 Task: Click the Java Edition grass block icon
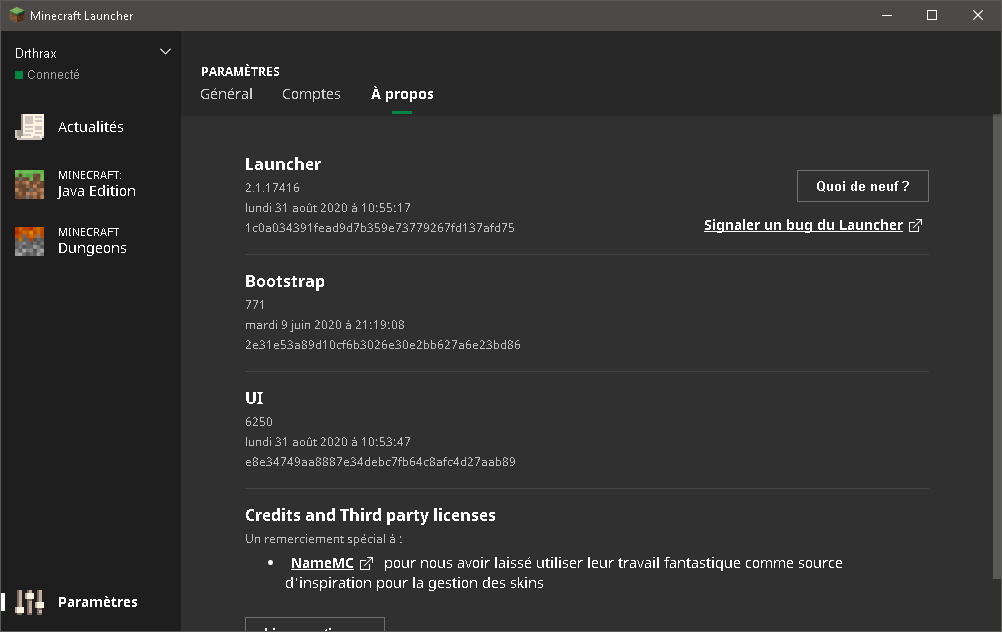coord(30,184)
